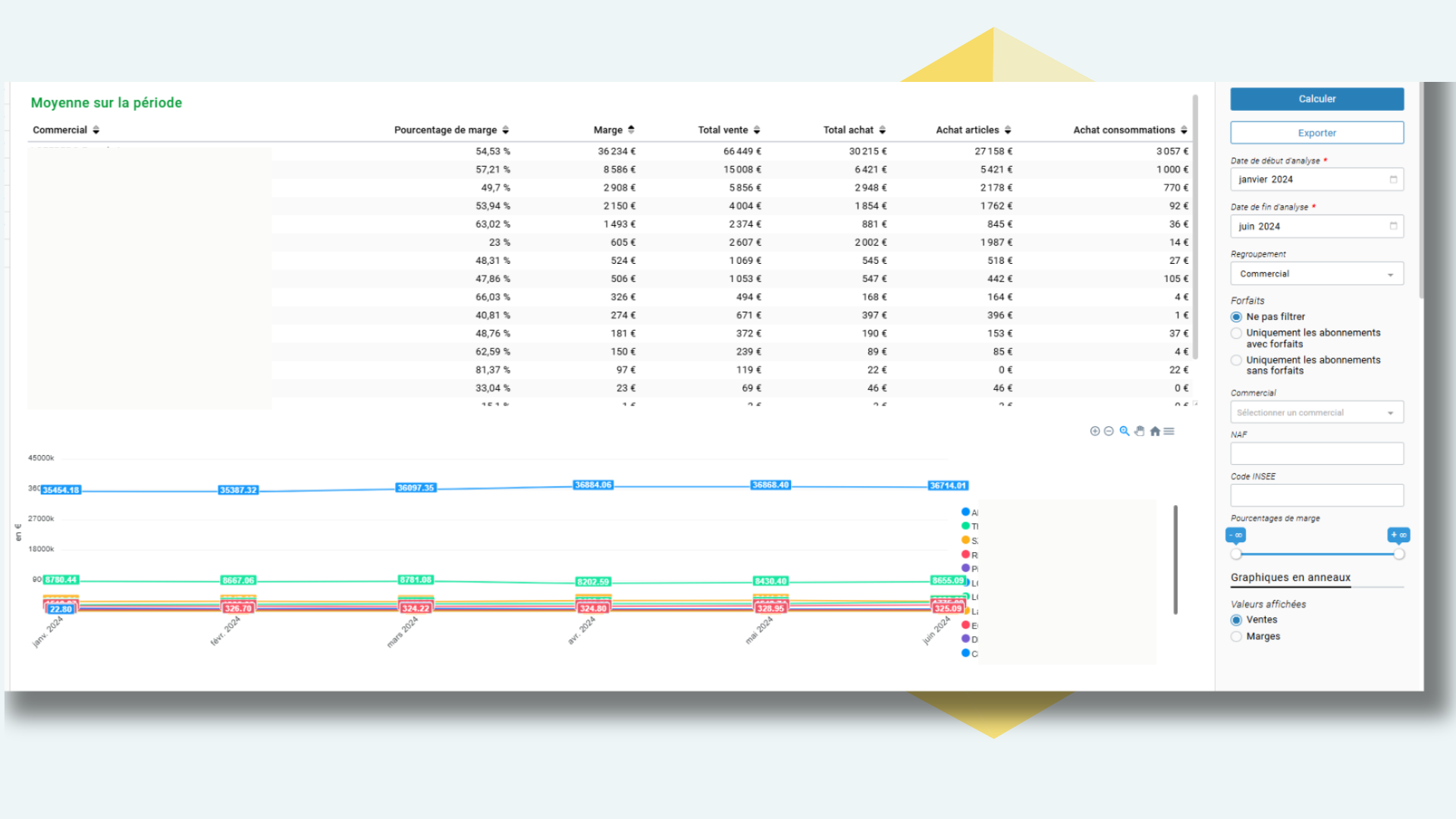Sort by Total vente column arrows
This screenshot has height=819, width=1456.
(757, 130)
